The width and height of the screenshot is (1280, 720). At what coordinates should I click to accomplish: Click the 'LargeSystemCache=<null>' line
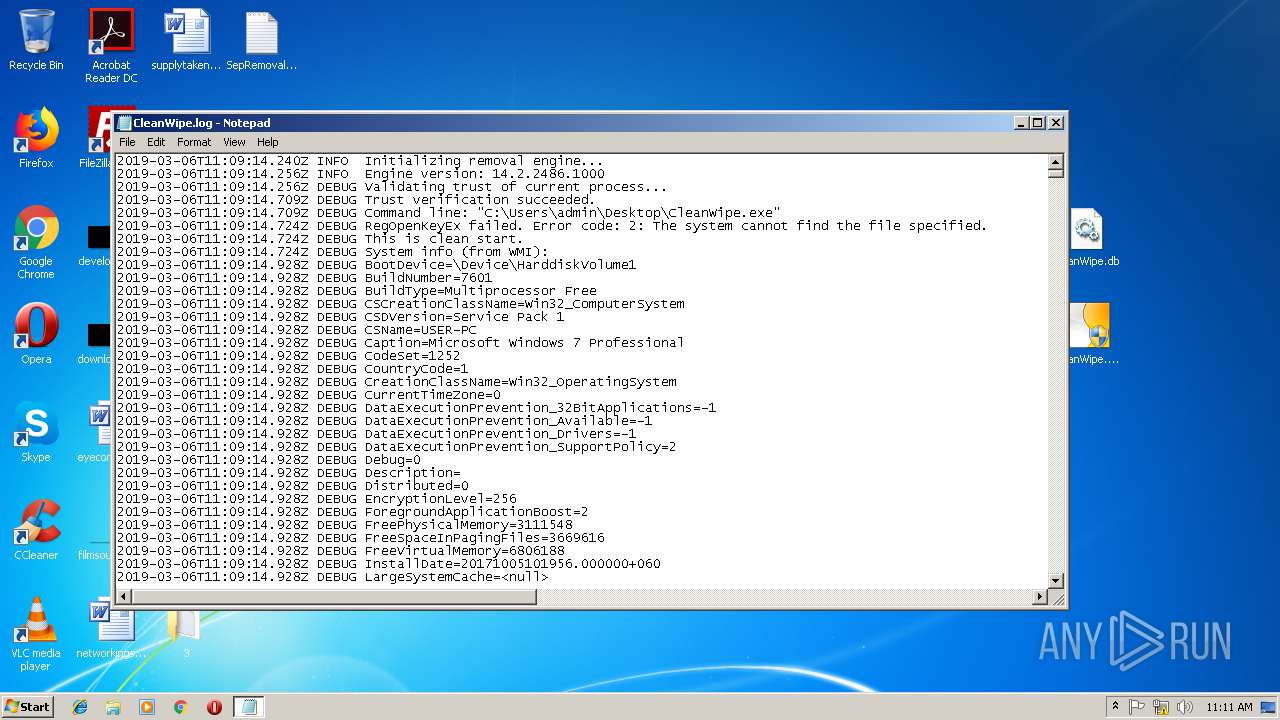(332, 577)
